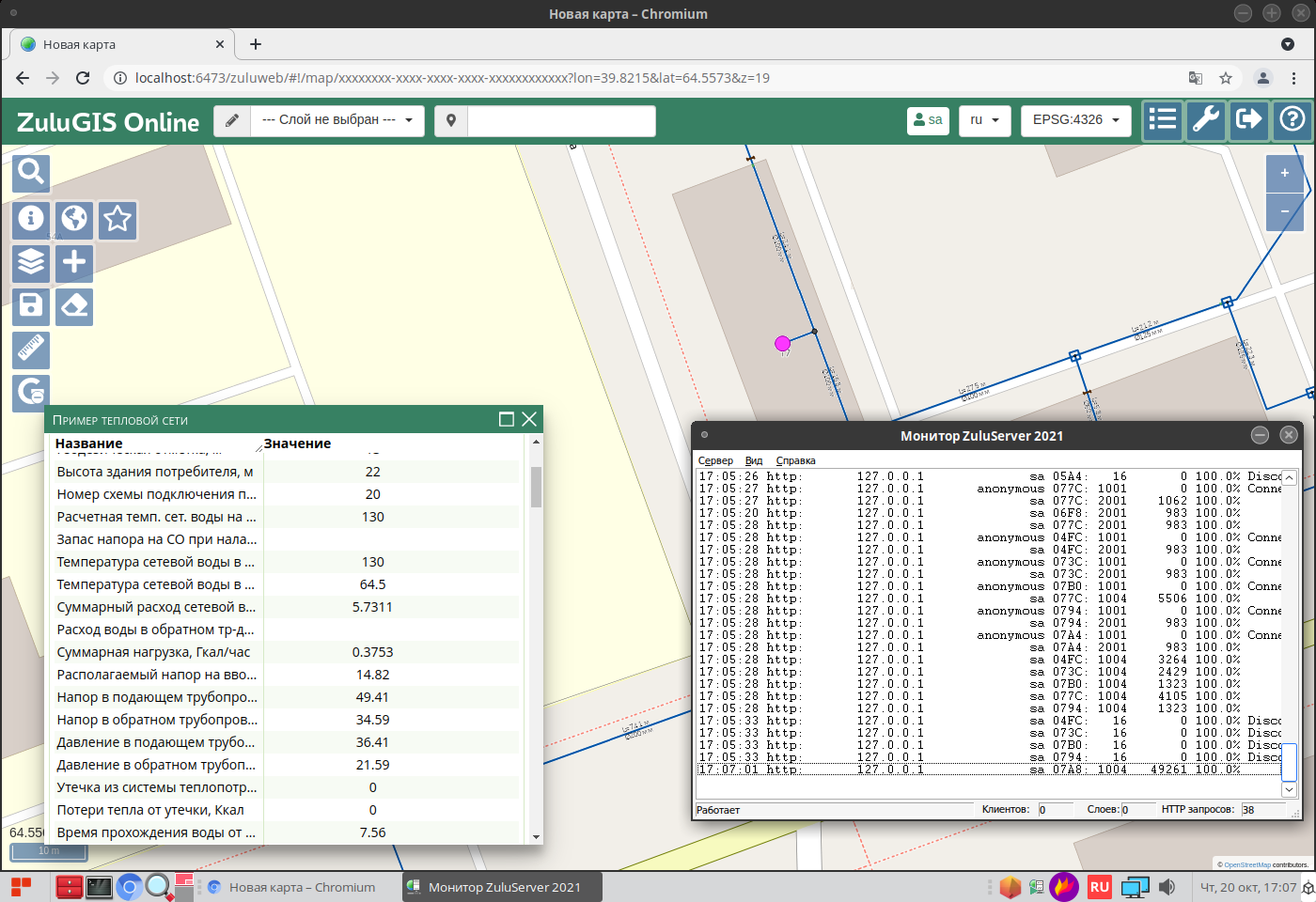Click the map search magnifier tool
Screen dimensions: 1316x902
tap(31, 172)
